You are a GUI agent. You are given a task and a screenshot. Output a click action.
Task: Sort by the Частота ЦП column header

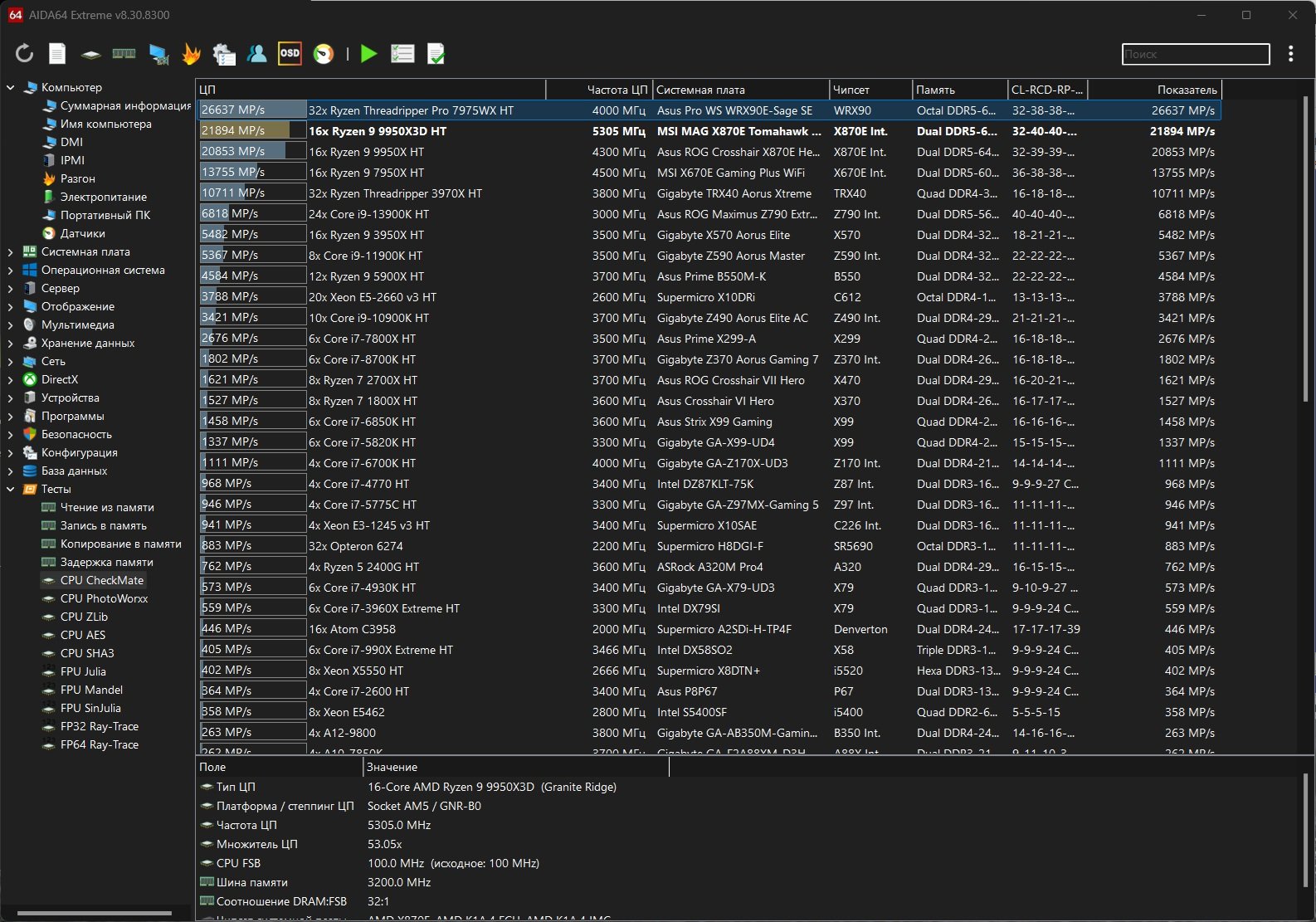pyautogui.click(x=599, y=90)
